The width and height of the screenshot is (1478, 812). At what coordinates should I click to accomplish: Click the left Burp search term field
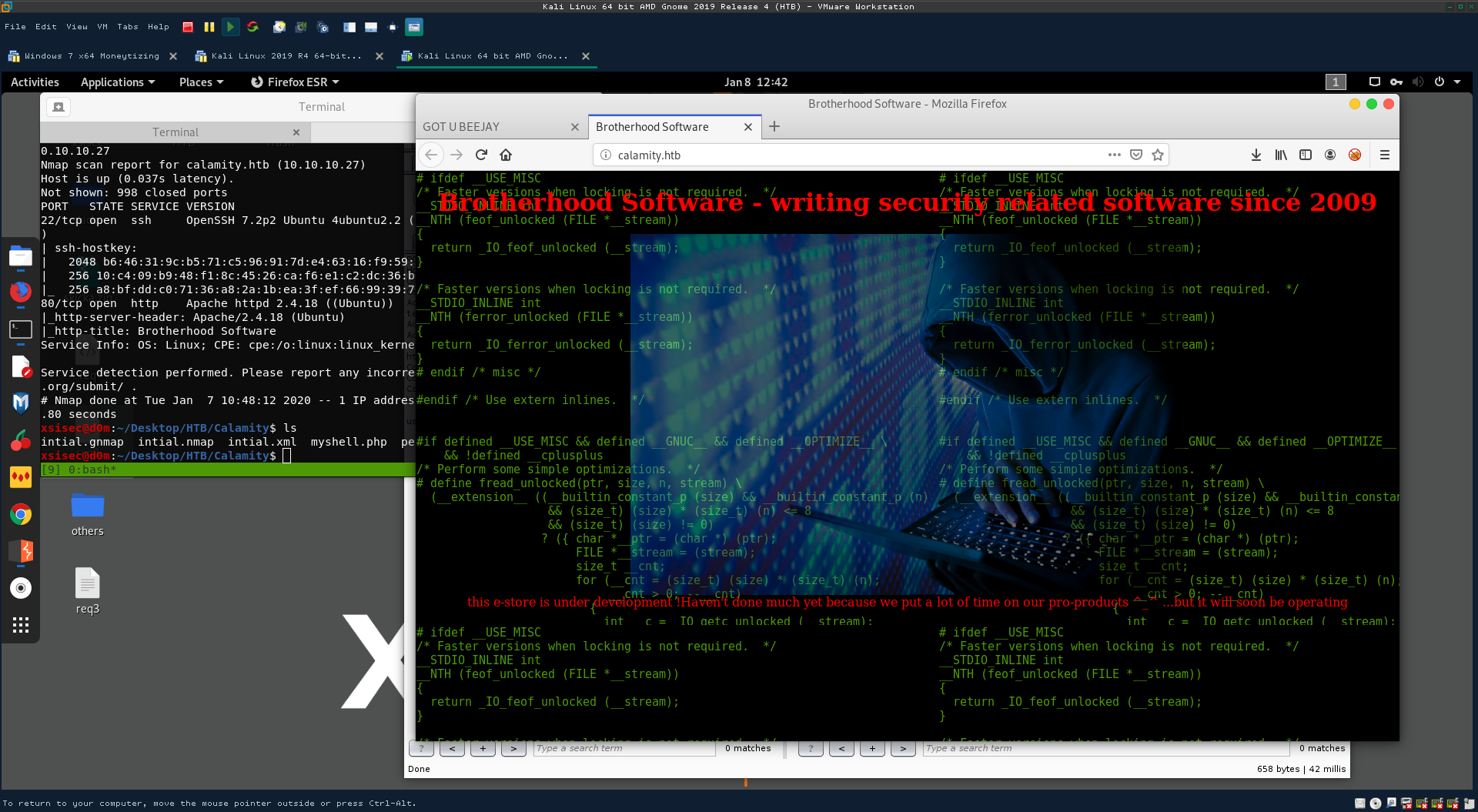(624, 748)
